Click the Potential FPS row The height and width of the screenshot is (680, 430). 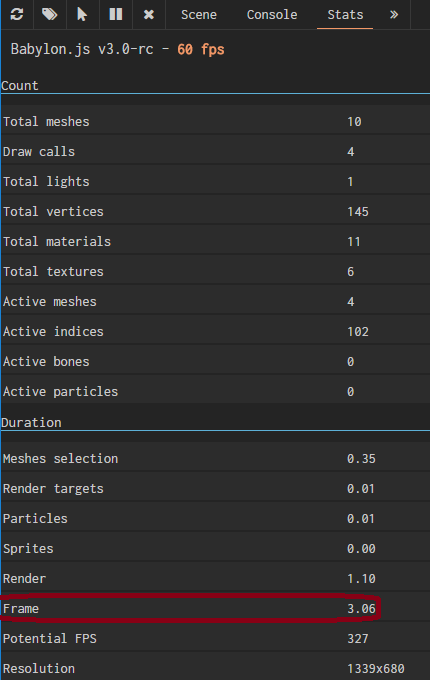point(215,638)
